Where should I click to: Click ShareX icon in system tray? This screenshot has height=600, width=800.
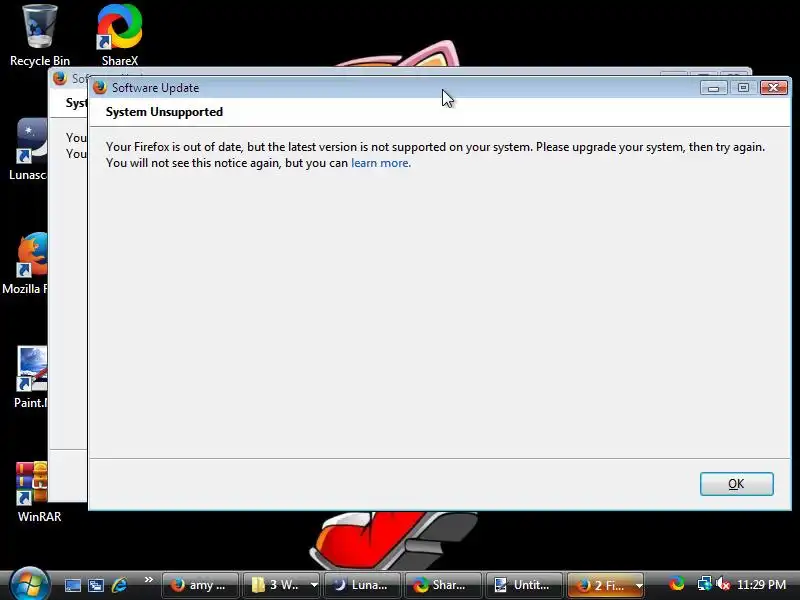click(677, 584)
